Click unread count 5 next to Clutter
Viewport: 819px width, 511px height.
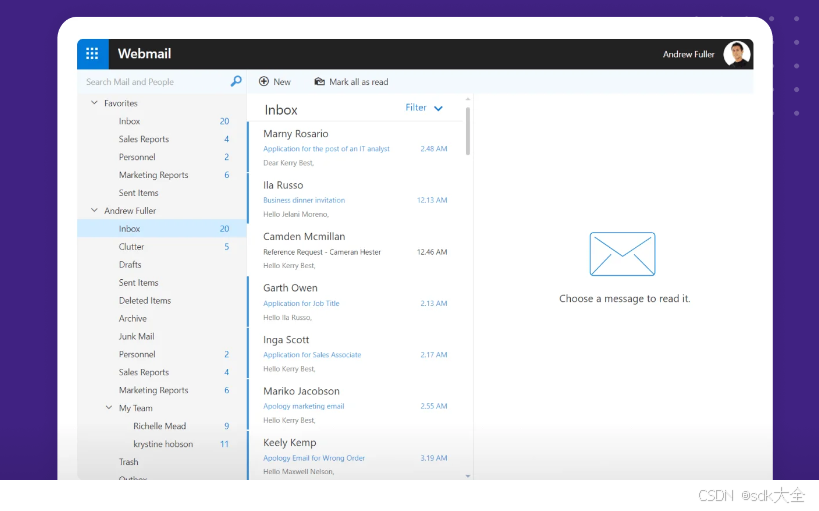[x=227, y=247]
